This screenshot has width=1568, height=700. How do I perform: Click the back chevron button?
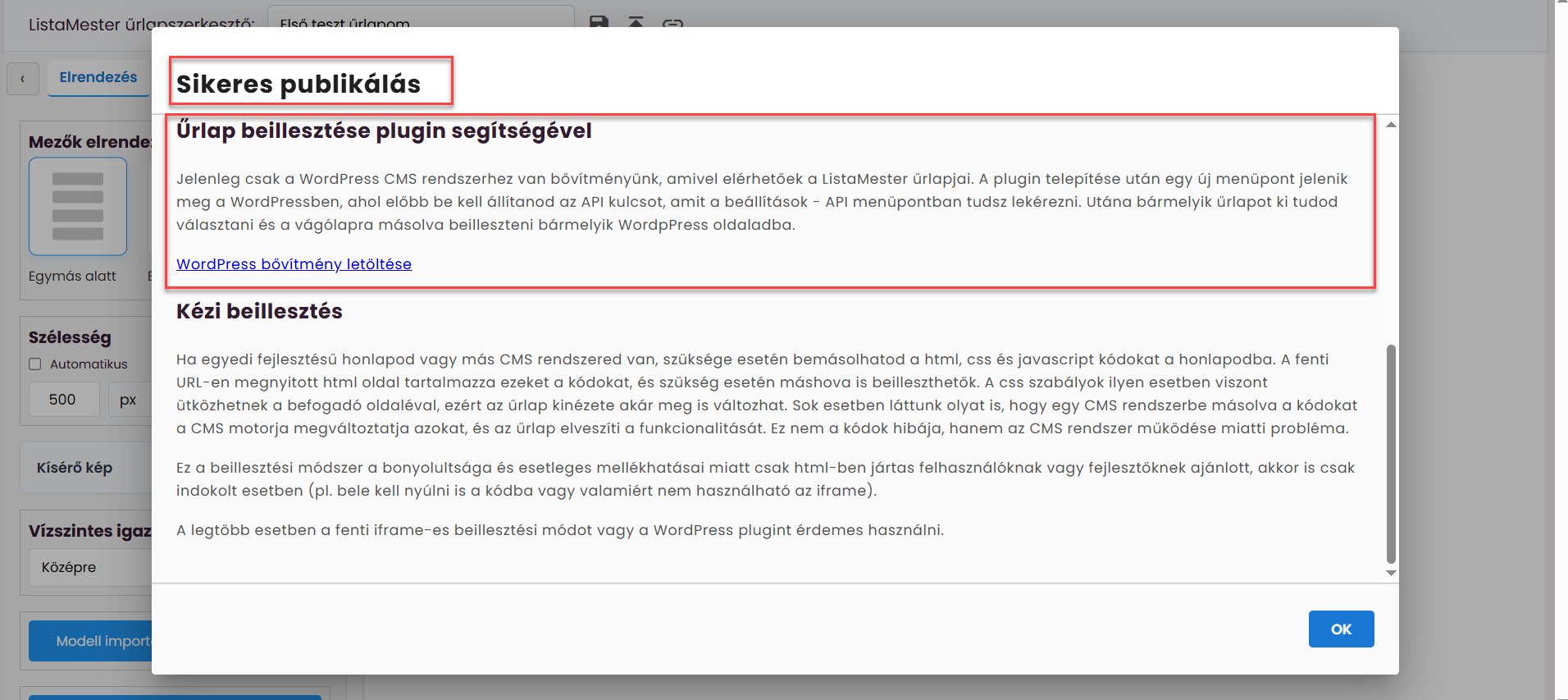[23, 79]
